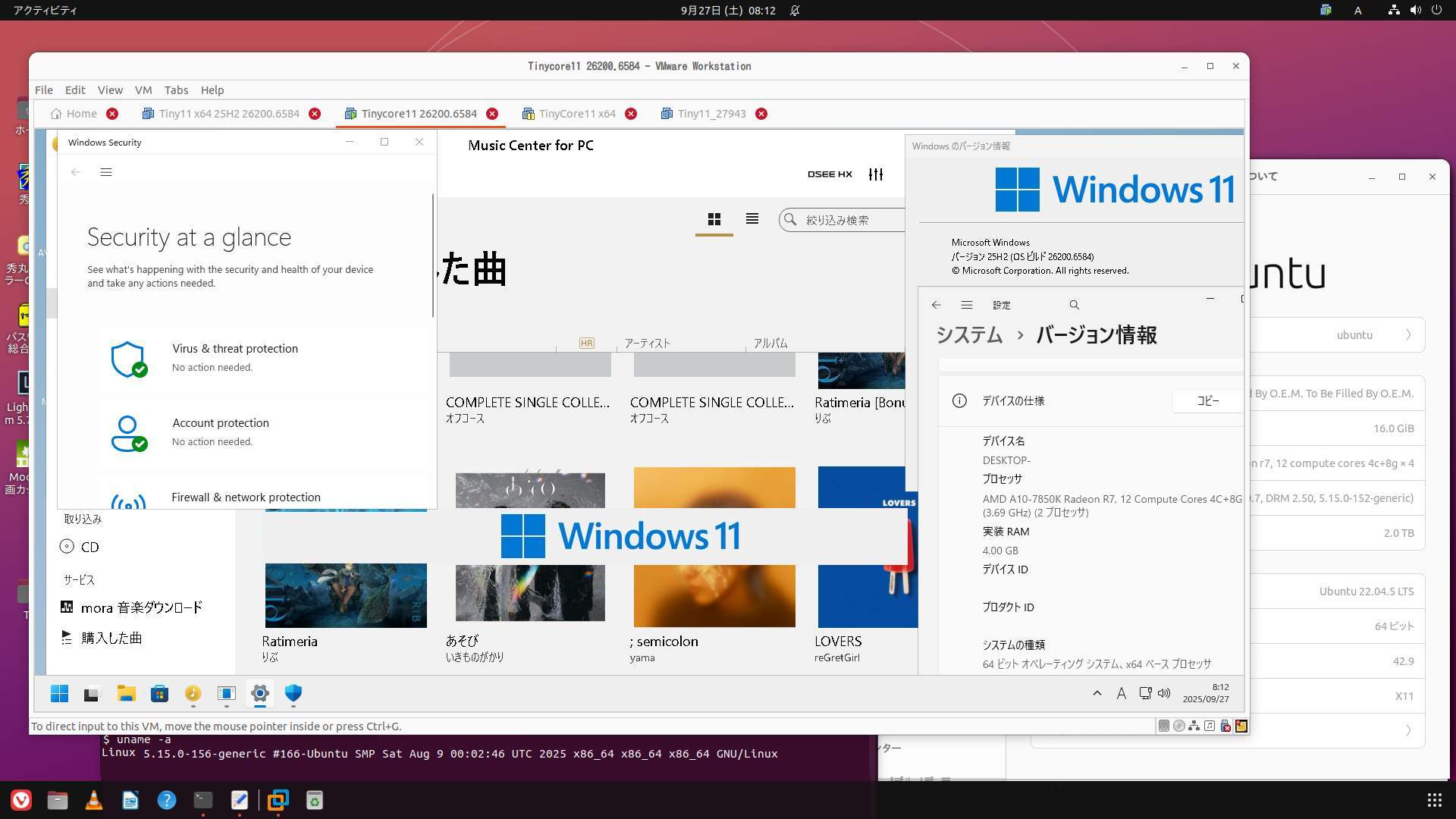The height and width of the screenshot is (819, 1456).
Task: Switch Music Center to list view
Action: 752,219
